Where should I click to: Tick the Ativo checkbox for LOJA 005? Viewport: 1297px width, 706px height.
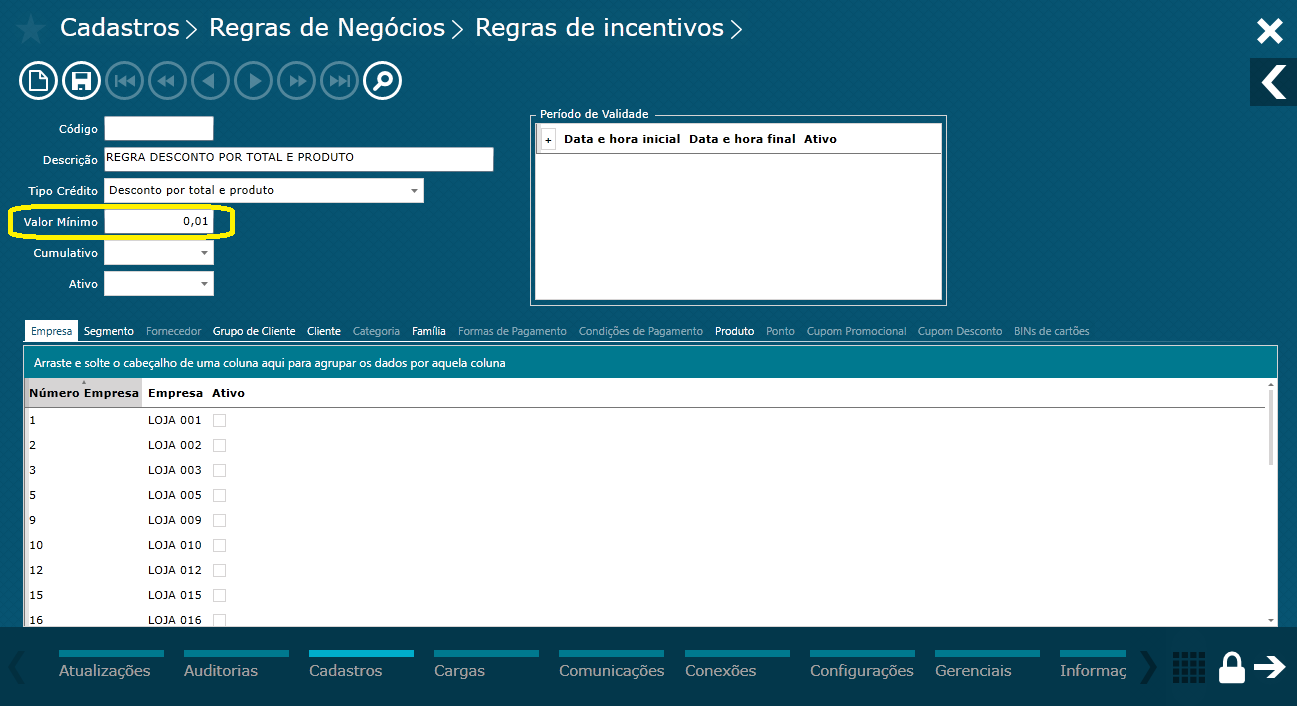(x=219, y=495)
